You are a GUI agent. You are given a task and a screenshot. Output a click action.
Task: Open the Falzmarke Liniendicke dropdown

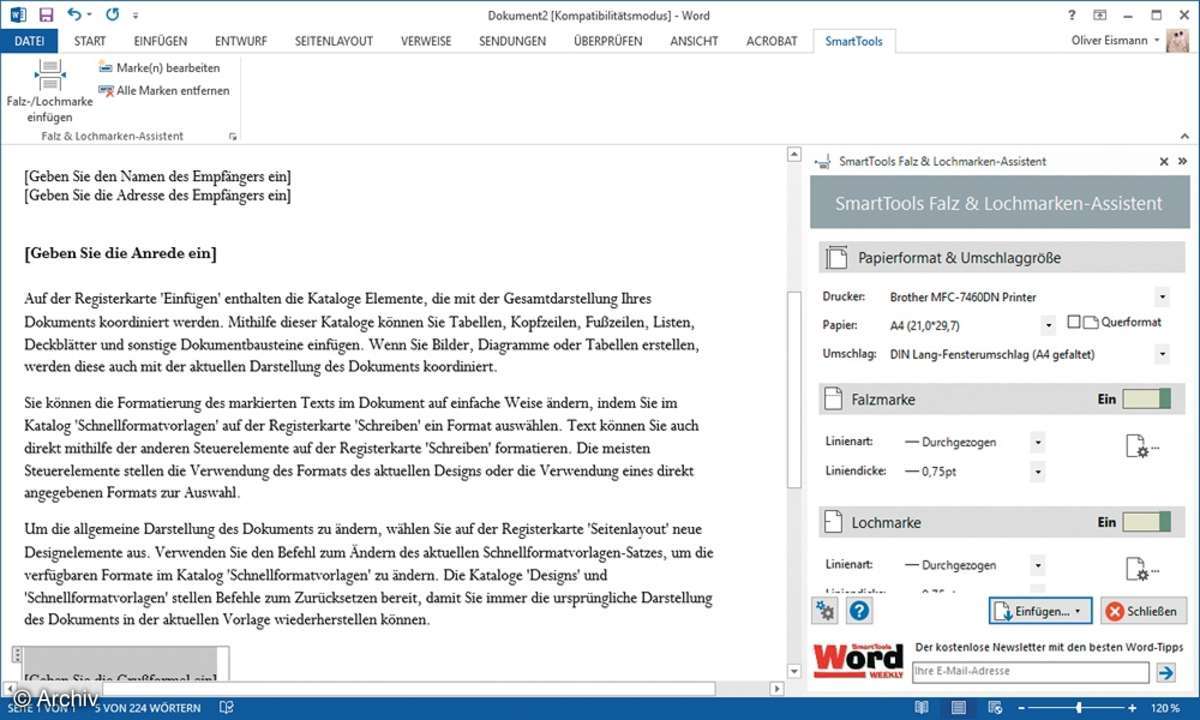coord(1038,470)
